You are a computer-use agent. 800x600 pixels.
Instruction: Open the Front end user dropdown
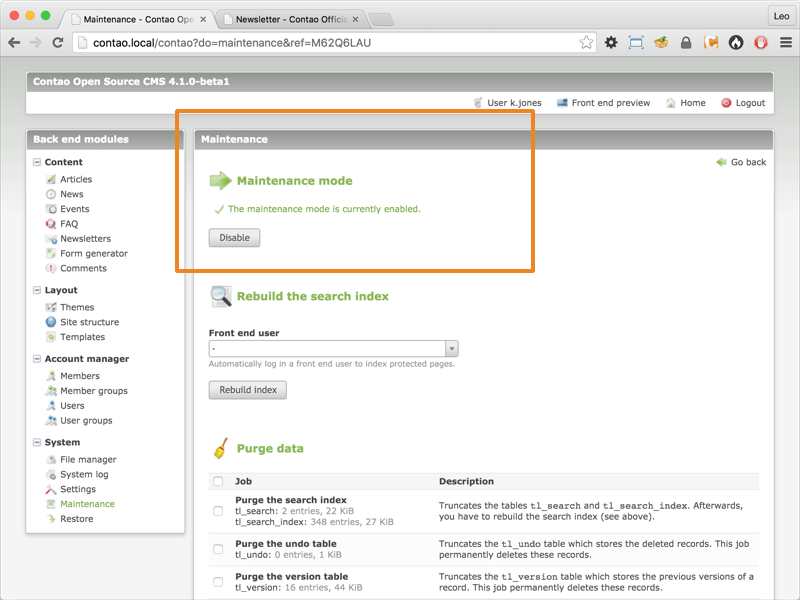coord(334,348)
